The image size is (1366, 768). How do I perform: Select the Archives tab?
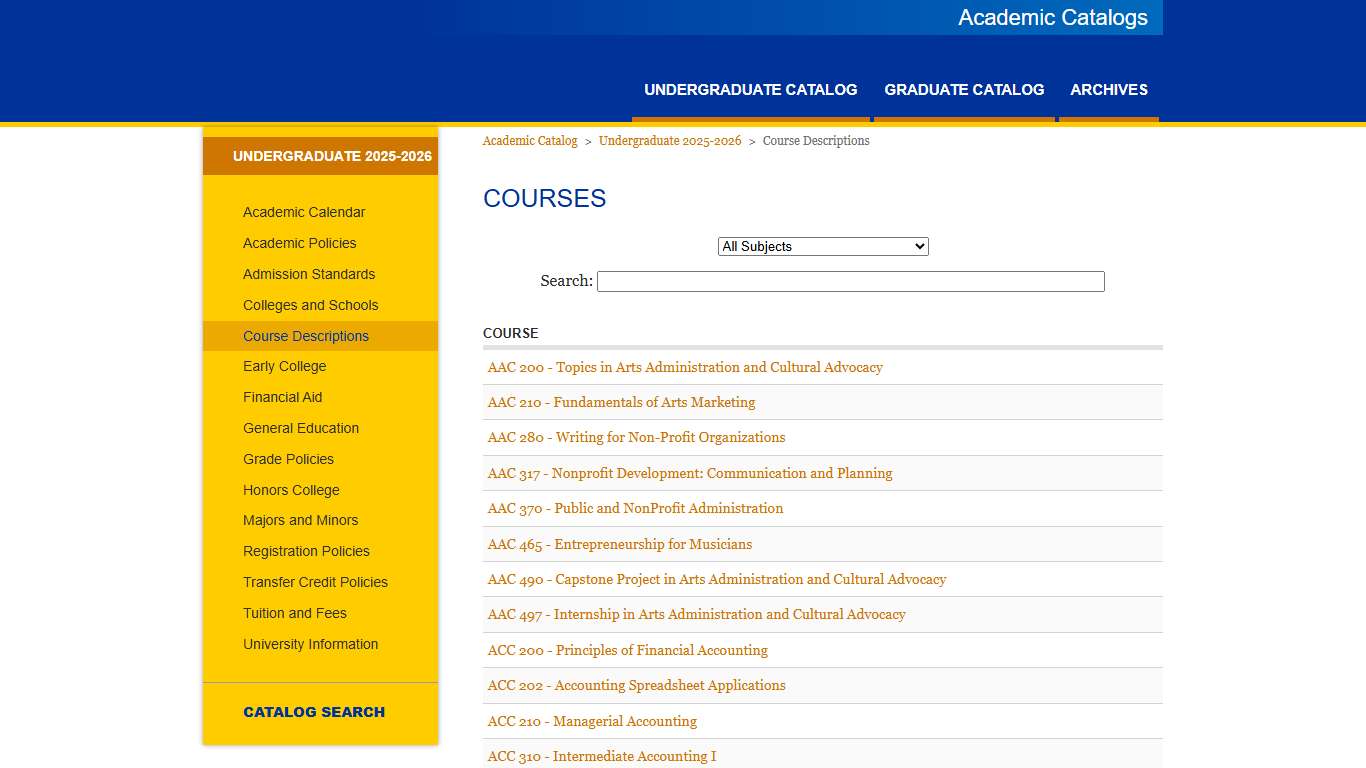point(1108,90)
